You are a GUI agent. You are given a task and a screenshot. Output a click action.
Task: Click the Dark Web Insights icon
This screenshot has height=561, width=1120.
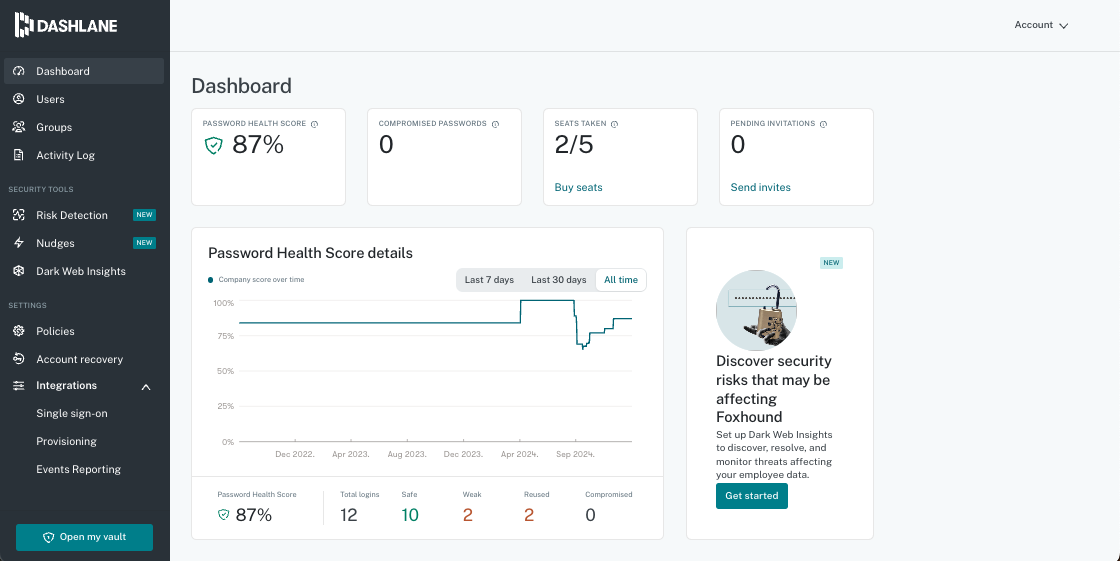point(18,271)
